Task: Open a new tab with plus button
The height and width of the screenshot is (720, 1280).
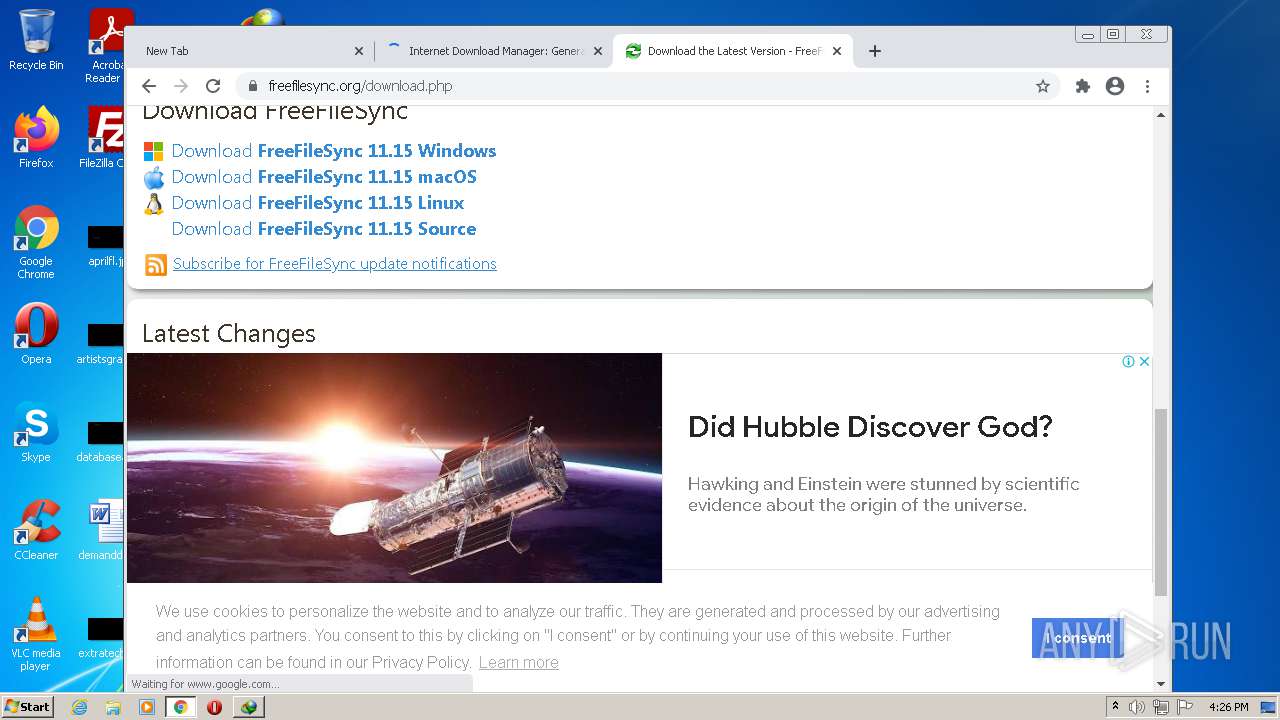Action: 875,51
